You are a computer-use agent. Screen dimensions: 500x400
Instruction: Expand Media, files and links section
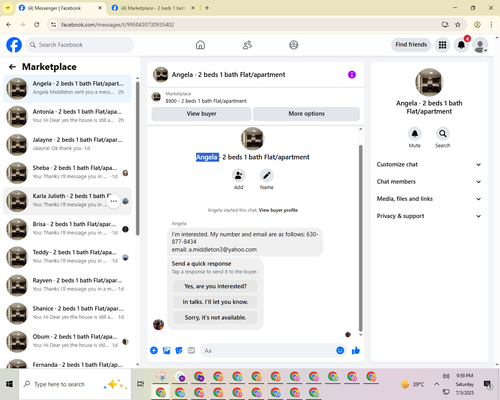(429, 199)
